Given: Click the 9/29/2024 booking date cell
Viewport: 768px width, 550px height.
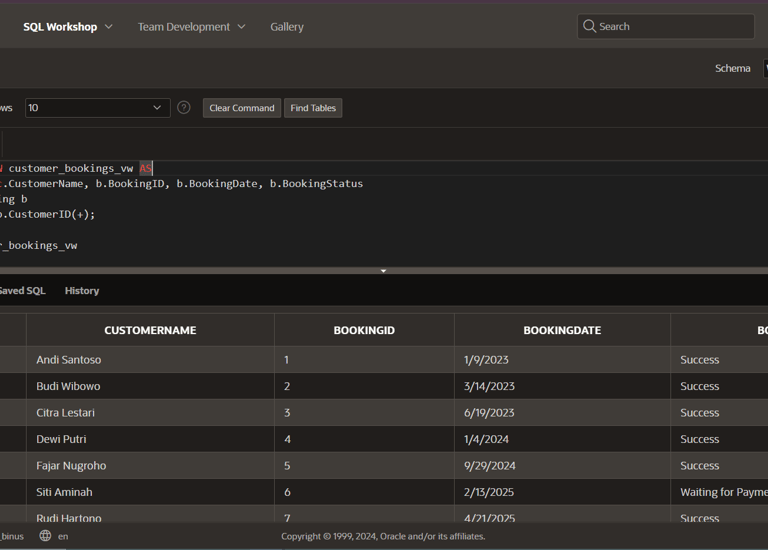Looking at the screenshot, I should tap(562, 466).
